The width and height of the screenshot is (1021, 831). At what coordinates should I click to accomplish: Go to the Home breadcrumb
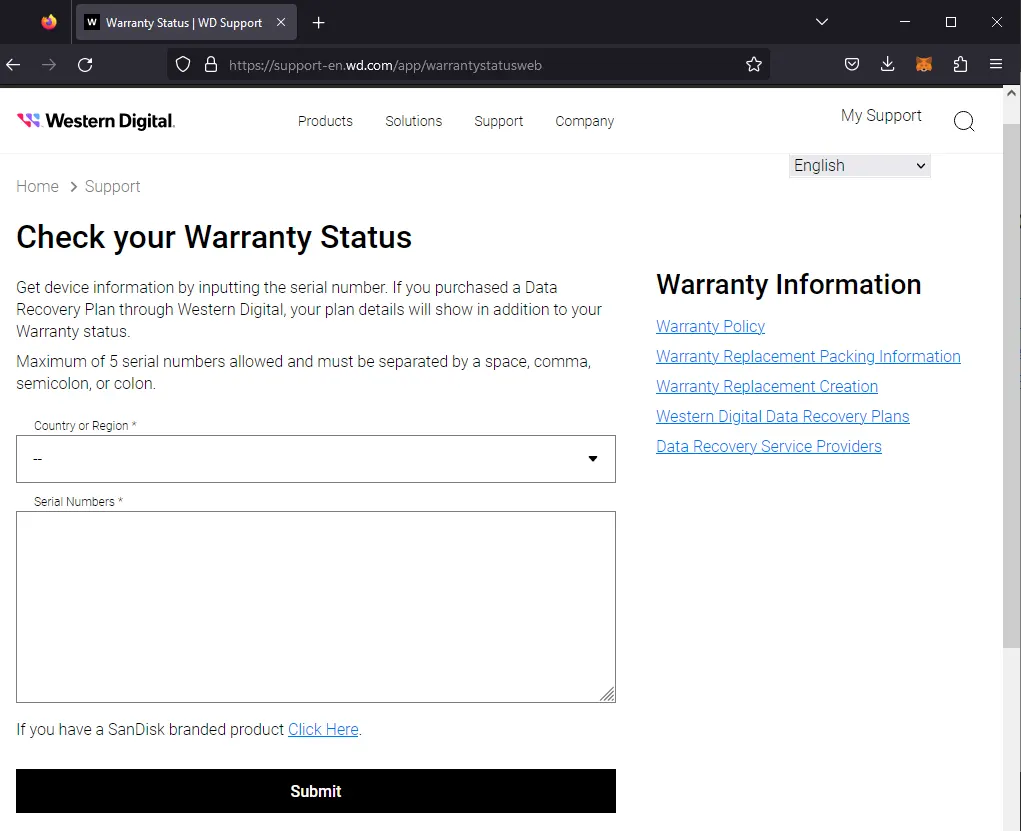pos(37,186)
